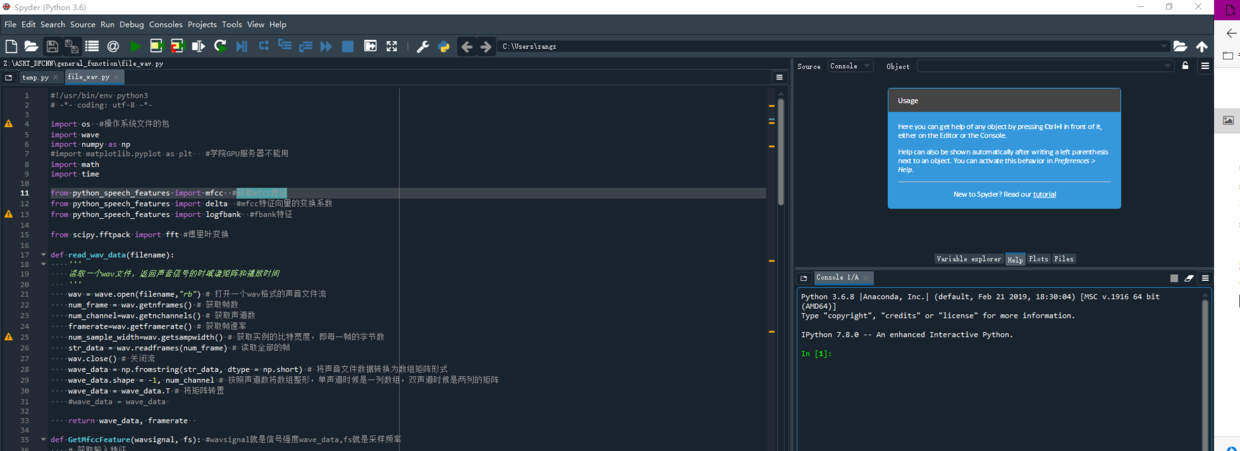Screen dimensions: 1240x451
Task: Run current cell toolbar icon
Action: [x=156, y=46]
